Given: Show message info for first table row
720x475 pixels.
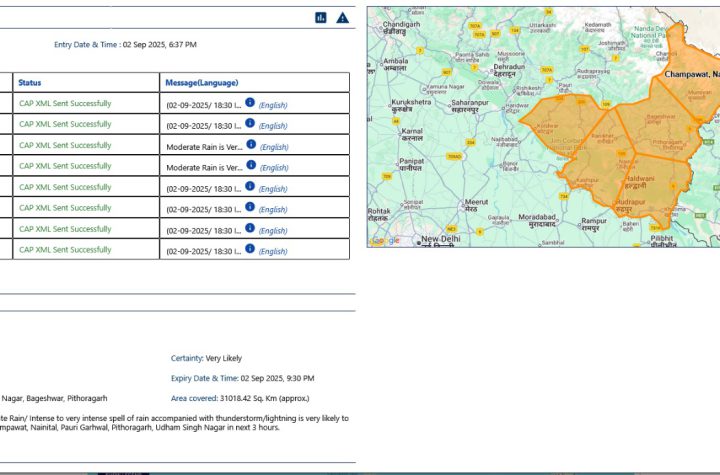Looking at the screenshot, I should pos(250,102).
